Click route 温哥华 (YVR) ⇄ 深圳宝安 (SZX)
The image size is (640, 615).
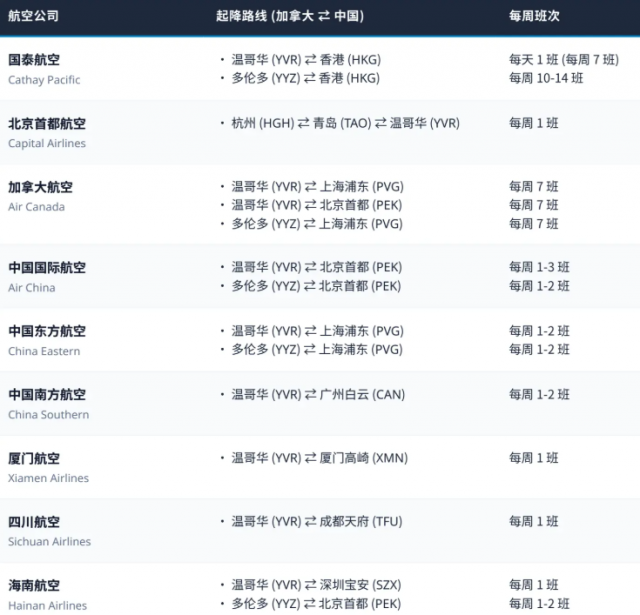316,585
